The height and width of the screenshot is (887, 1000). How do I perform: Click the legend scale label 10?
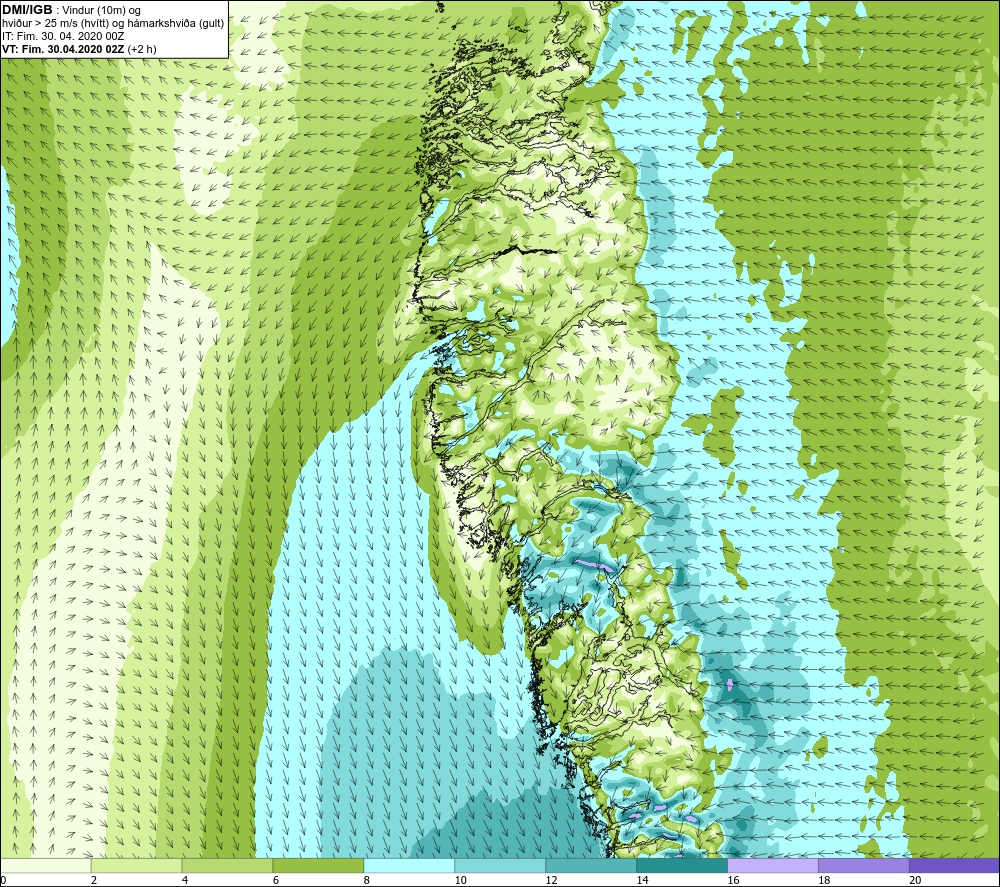coord(460,880)
